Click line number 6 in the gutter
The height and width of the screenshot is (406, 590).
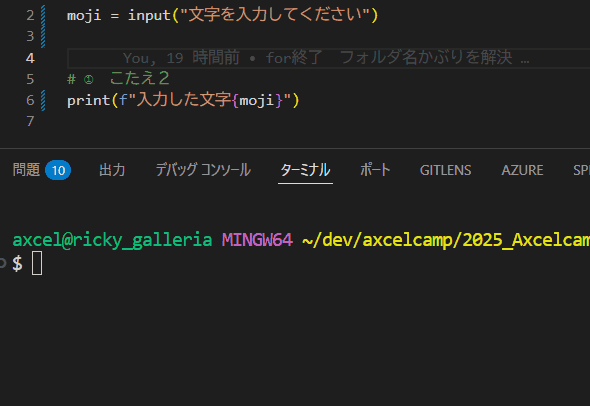click(30, 100)
